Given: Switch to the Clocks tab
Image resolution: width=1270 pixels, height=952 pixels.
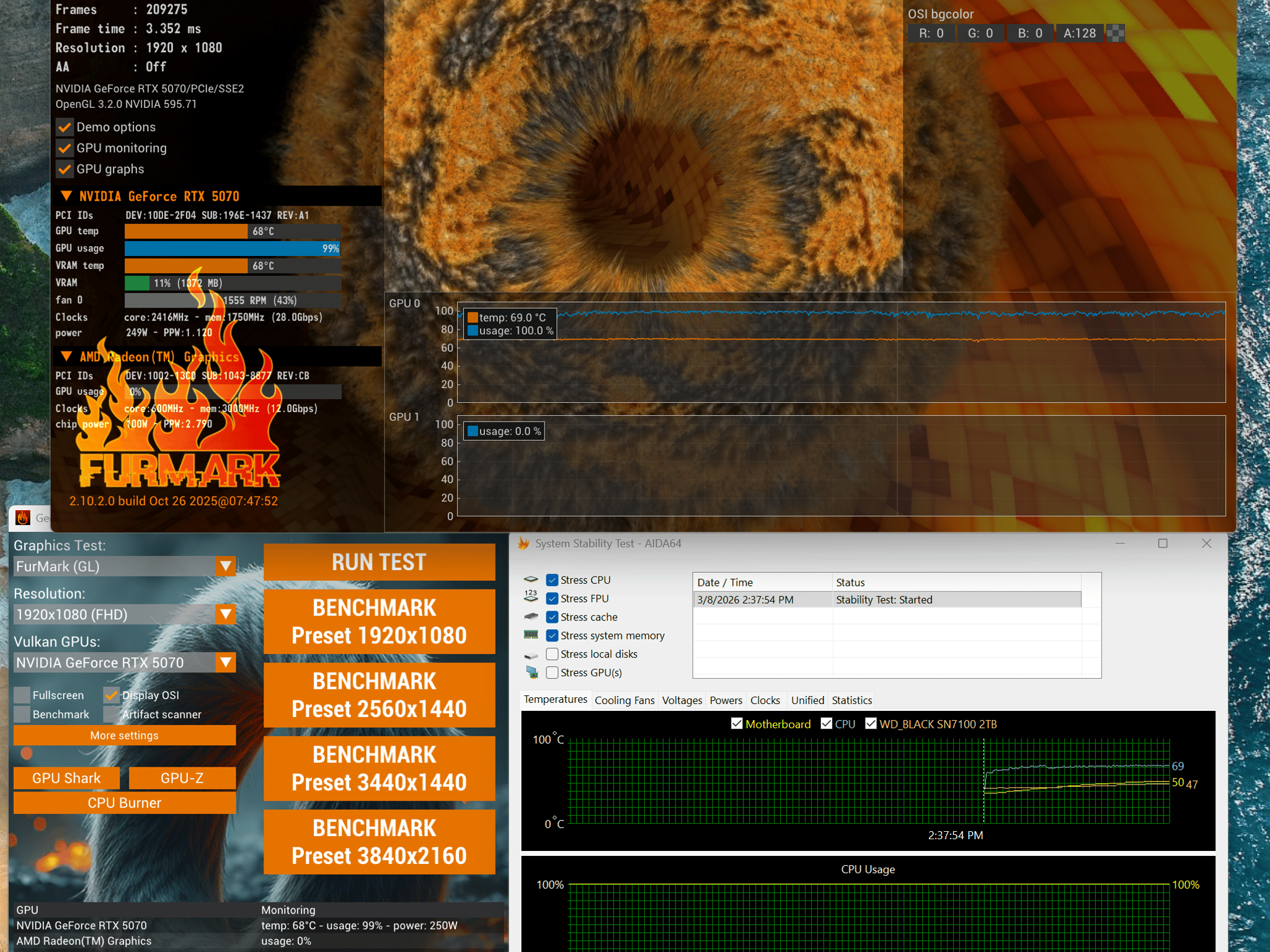Looking at the screenshot, I should (x=765, y=700).
